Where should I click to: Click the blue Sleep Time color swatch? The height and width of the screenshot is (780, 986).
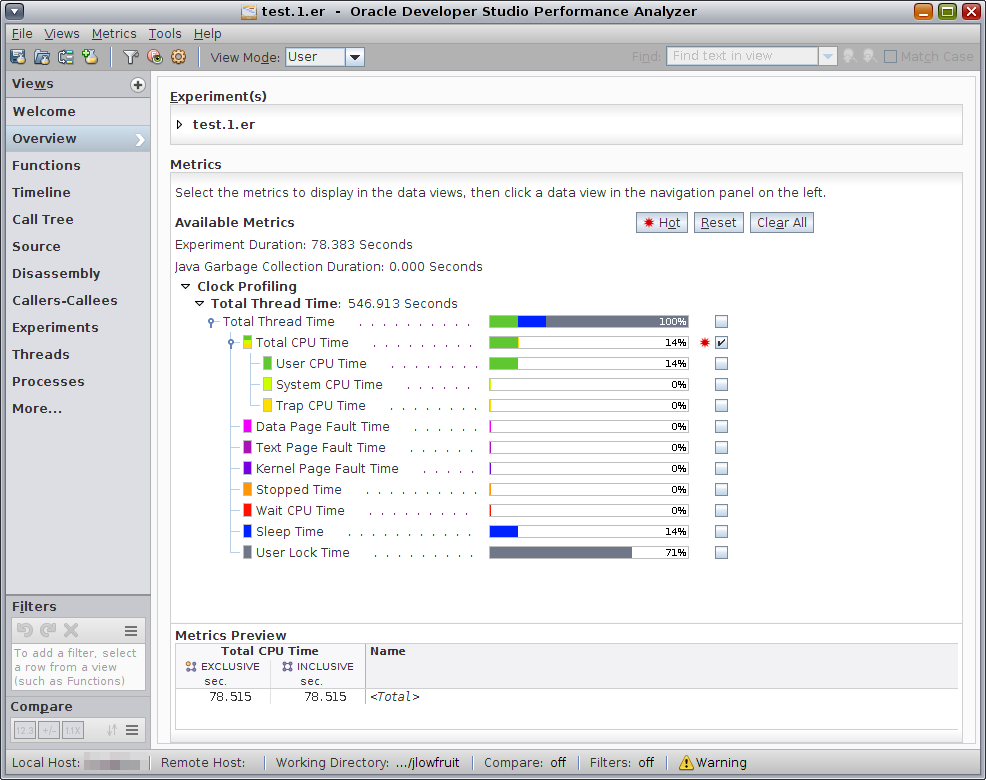tap(247, 532)
